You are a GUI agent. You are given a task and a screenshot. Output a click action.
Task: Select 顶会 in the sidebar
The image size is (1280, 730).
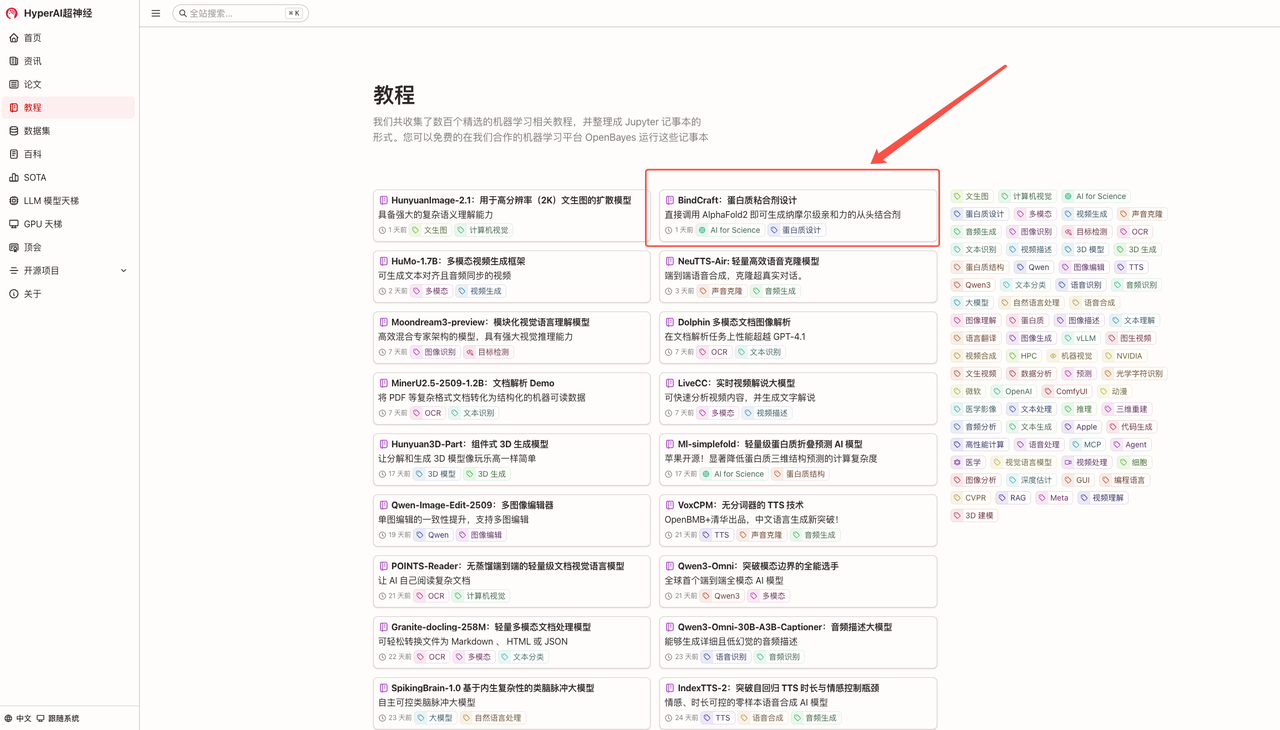[x=33, y=247]
